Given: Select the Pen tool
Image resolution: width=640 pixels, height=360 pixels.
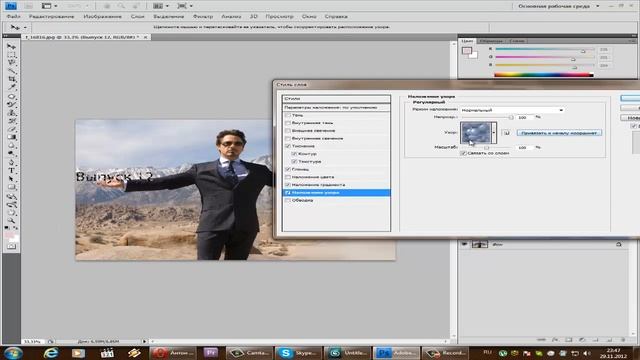Looking at the screenshot, I should click(11, 162).
